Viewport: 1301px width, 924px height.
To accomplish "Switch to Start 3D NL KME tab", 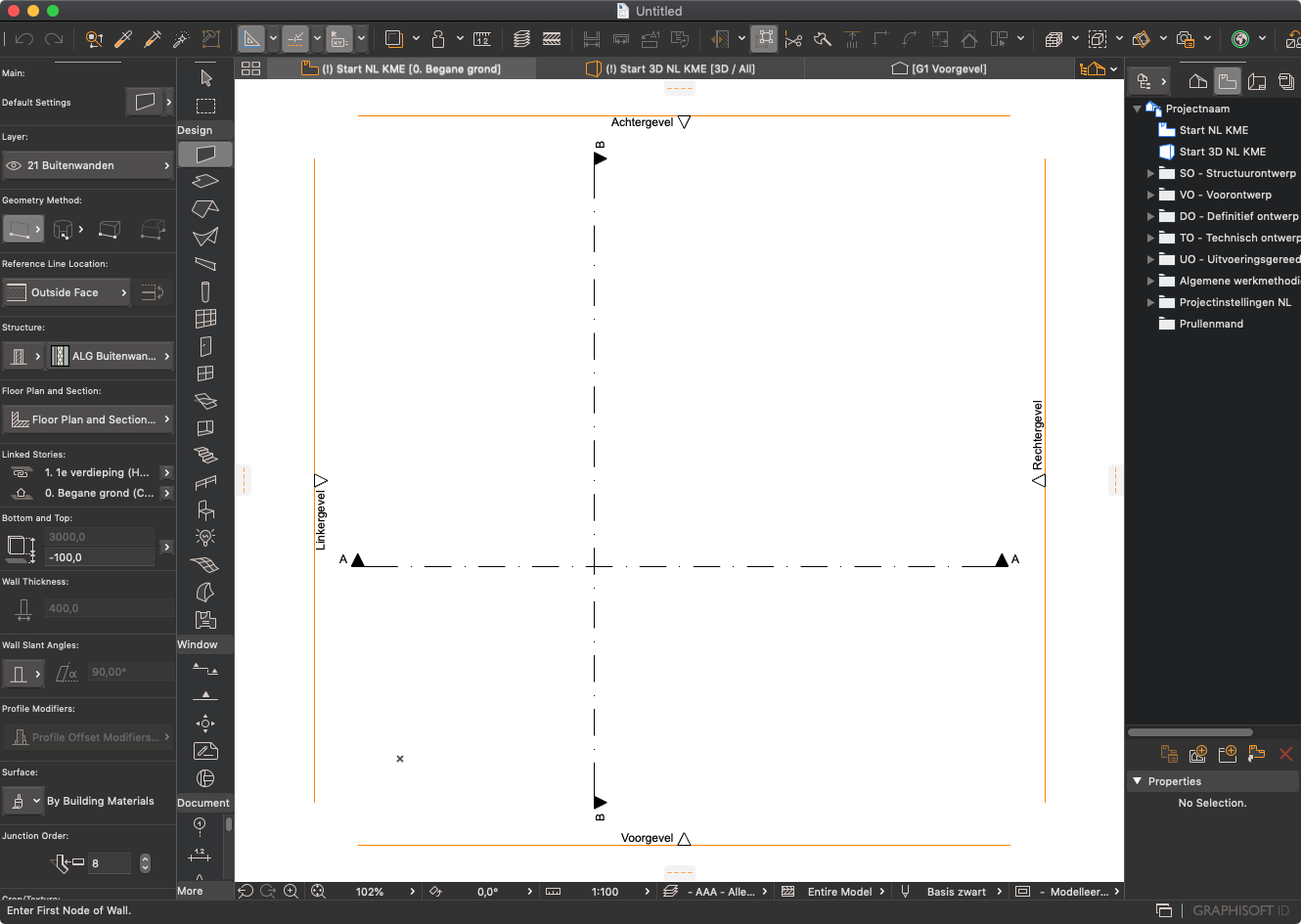I will 671,68.
